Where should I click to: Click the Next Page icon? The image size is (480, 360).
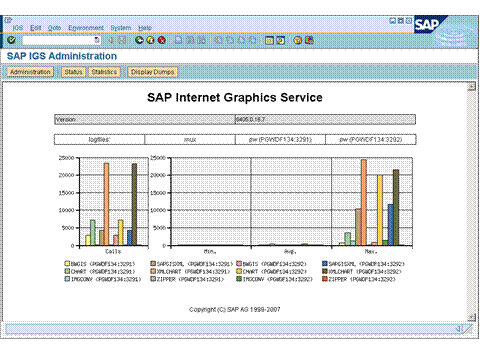241,40
